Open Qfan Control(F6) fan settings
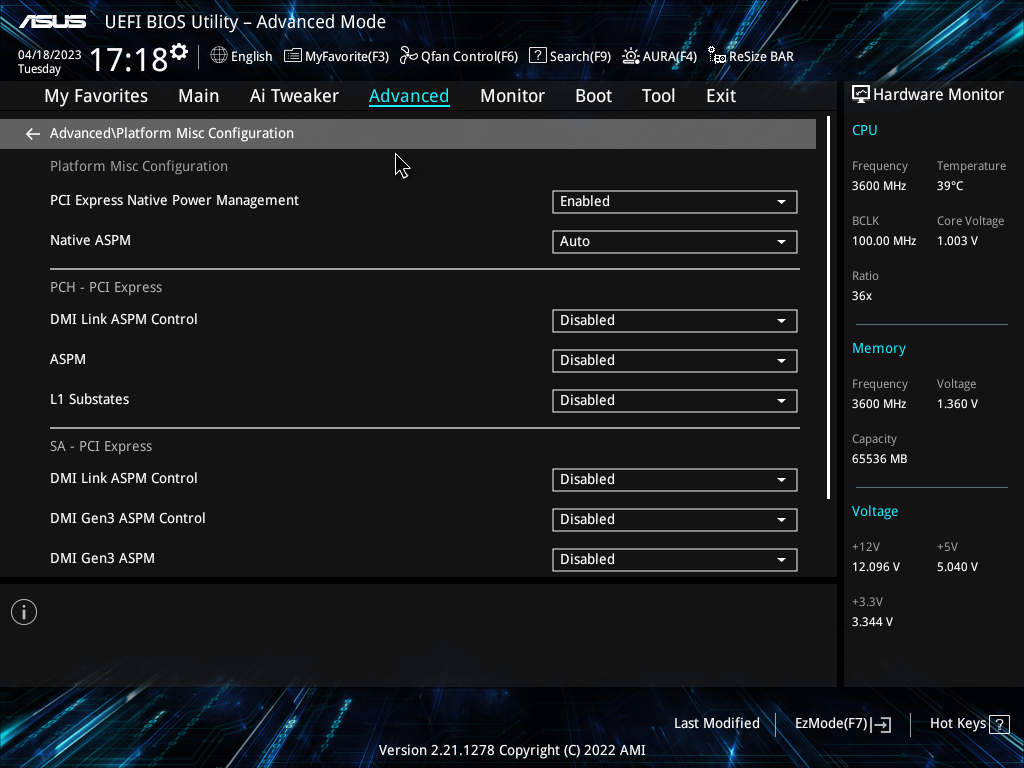This screenshot has width=1024, height=768. pyautogui.click(x=459, y=56)
